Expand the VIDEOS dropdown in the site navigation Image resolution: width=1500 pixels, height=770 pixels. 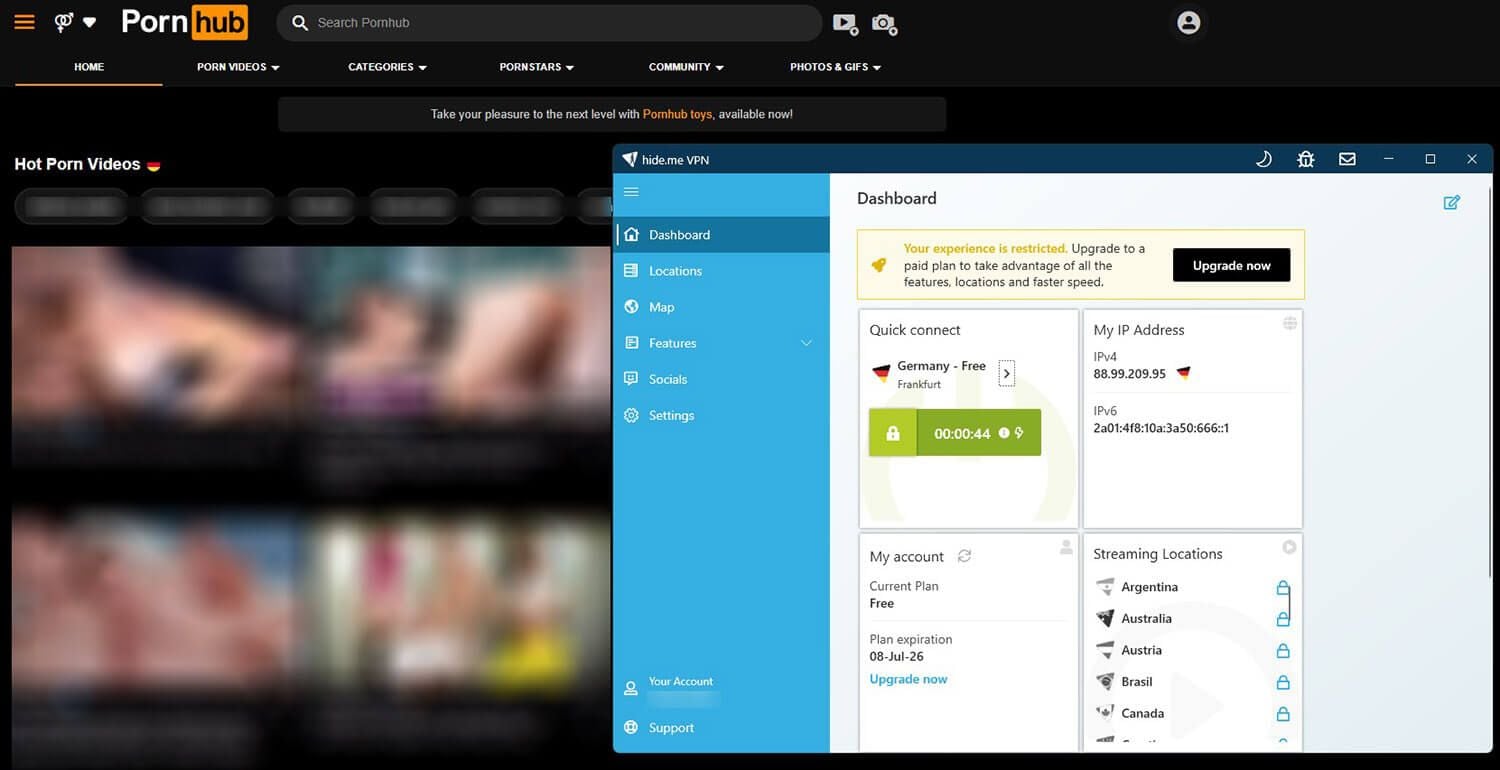(238, 67)
